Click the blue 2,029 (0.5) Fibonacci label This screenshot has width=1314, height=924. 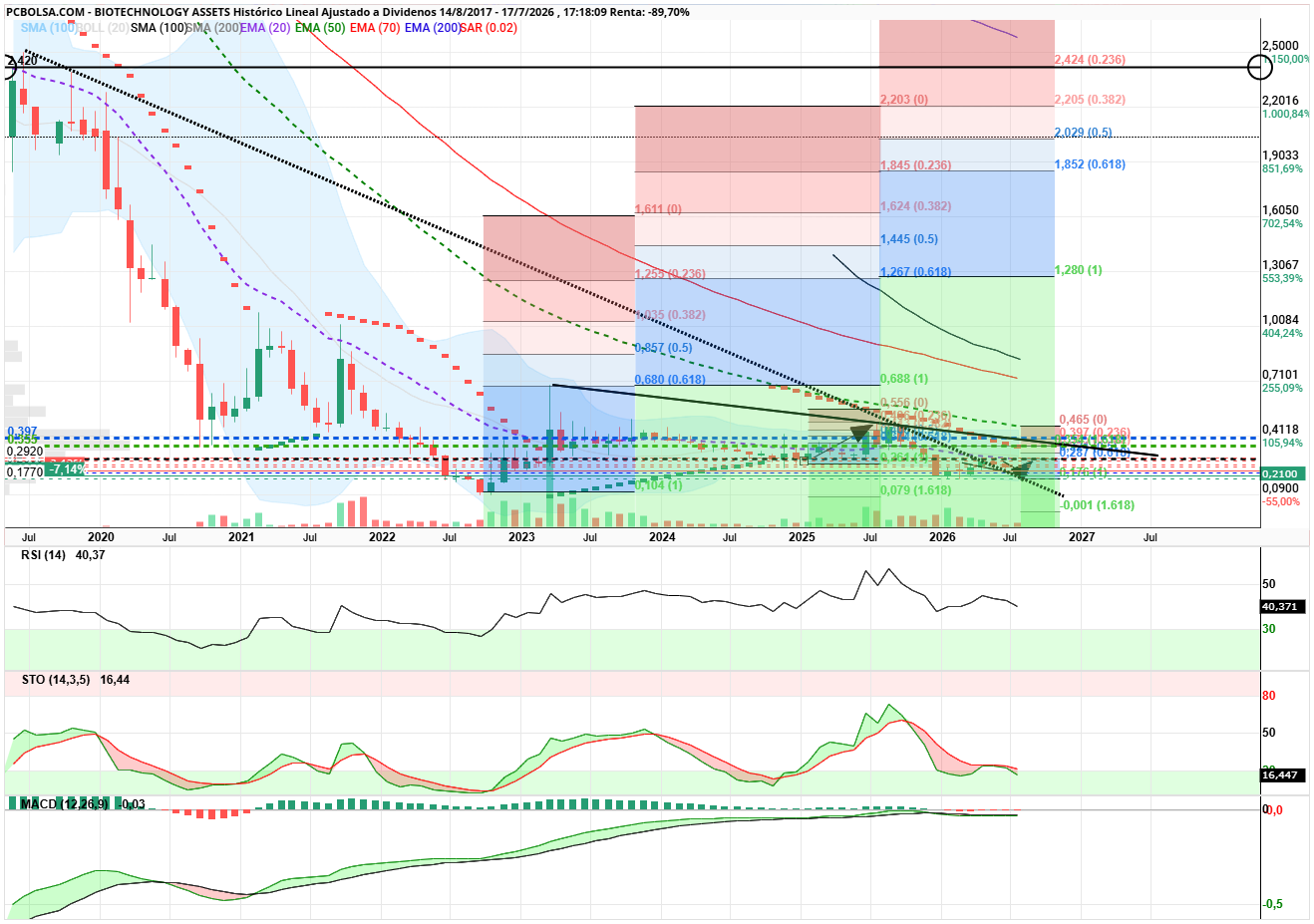1084,133
